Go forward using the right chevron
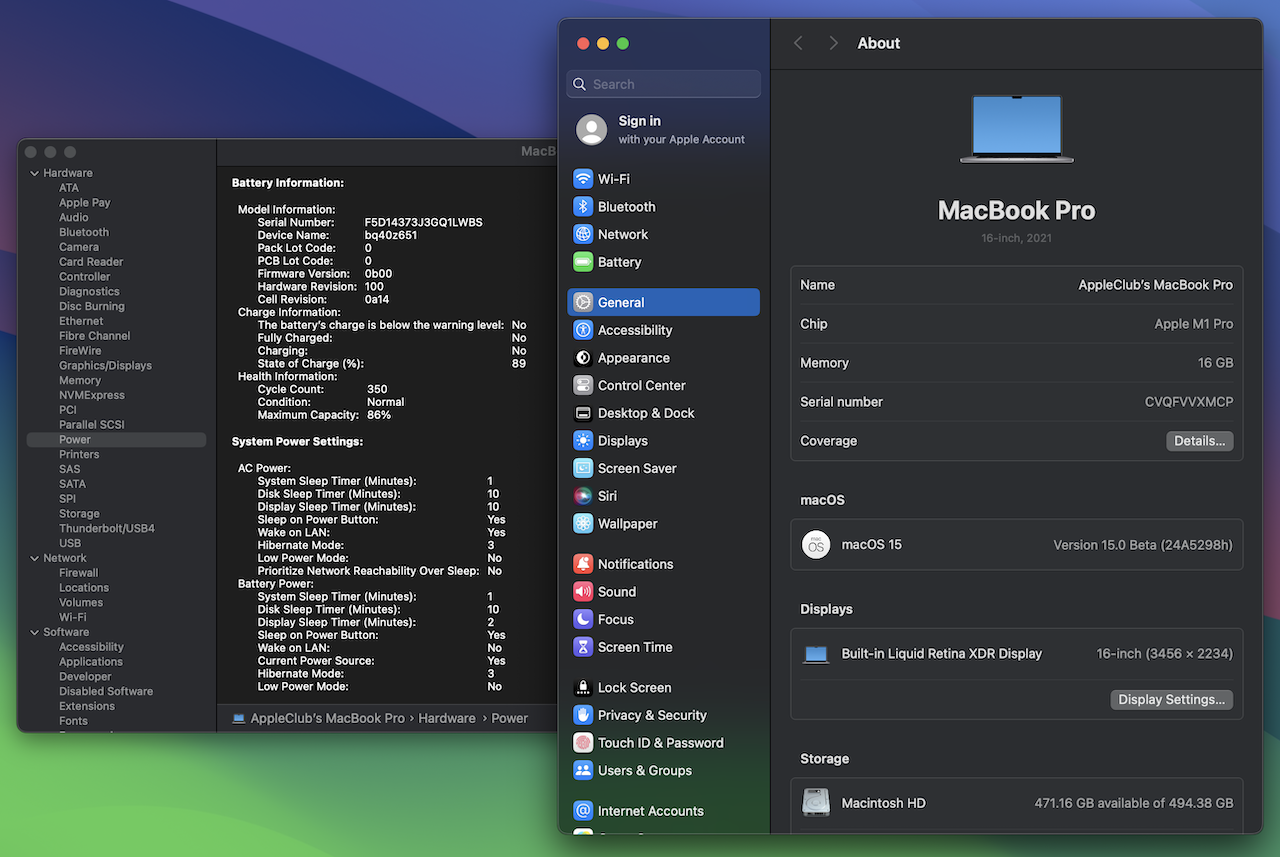Image resolution: width=1280 pixels, height=857 pixels. [833, 43]
